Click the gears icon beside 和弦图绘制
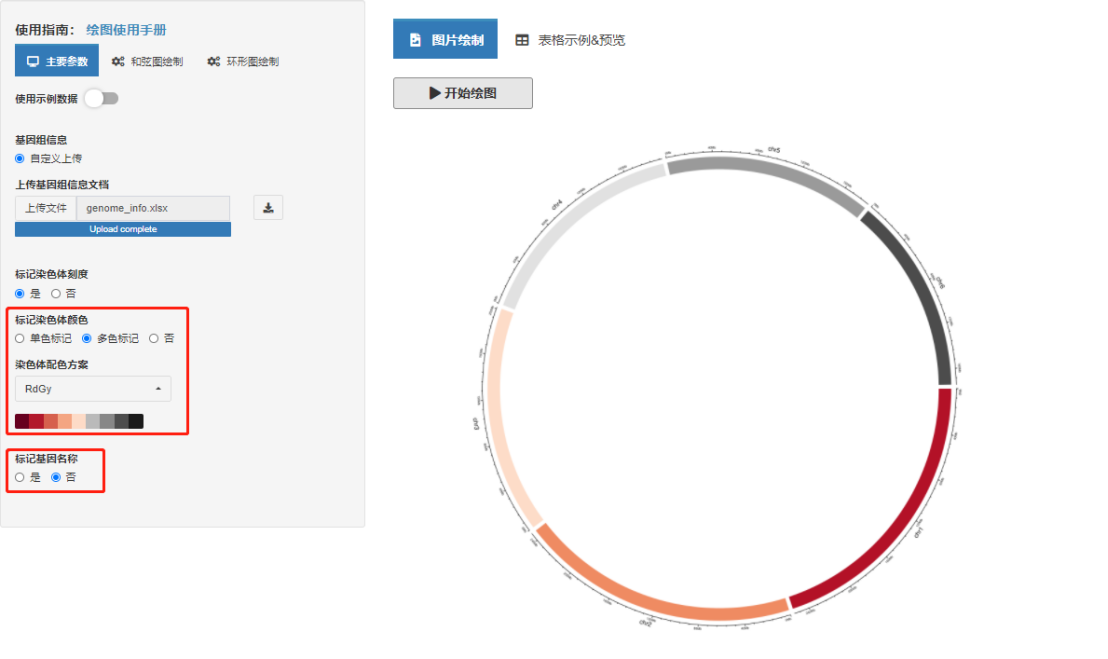1108x659 pixels. 118,62
